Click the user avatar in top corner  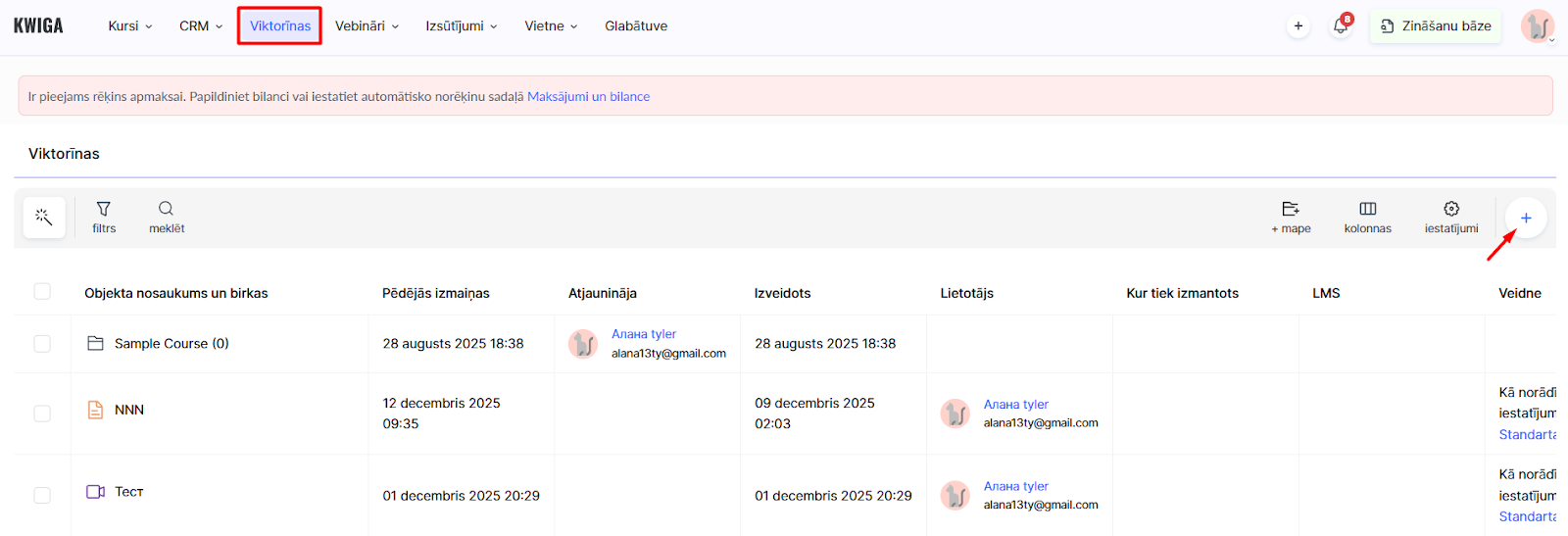tap(1537, 26)
